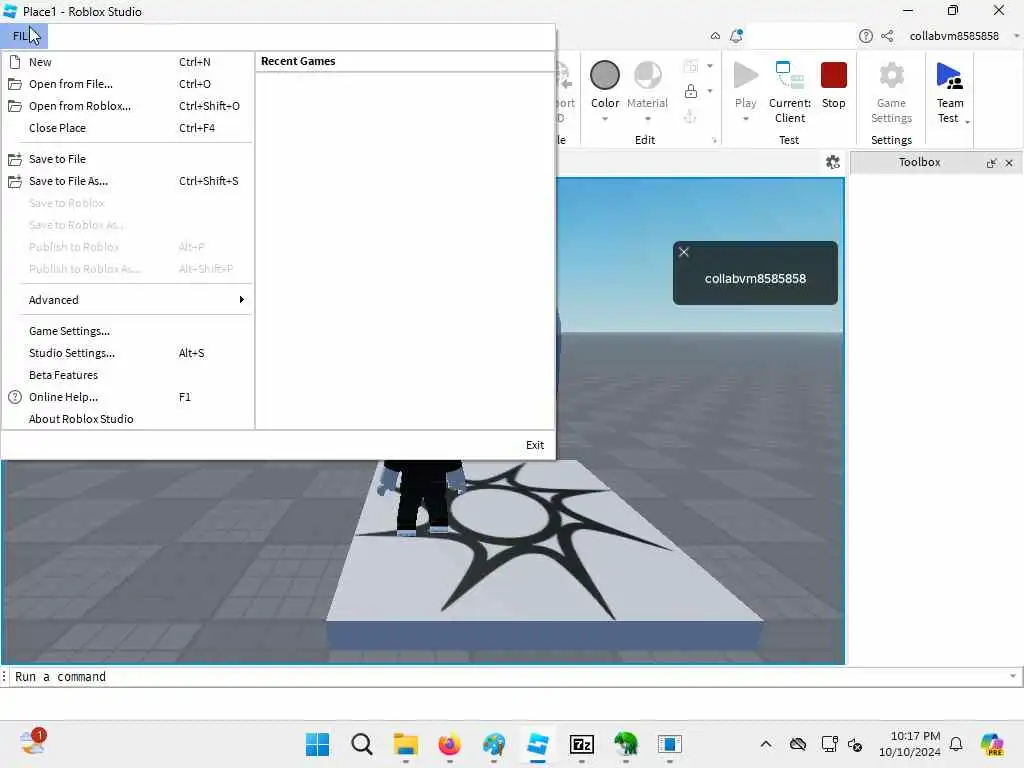Show hidden system tray icons
1024x768 pixels.
766,744
